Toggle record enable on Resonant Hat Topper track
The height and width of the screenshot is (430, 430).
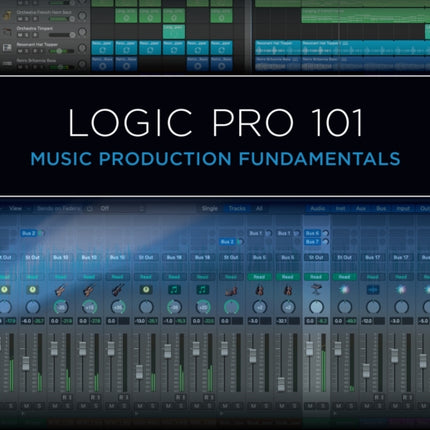(x=34, y=51)
